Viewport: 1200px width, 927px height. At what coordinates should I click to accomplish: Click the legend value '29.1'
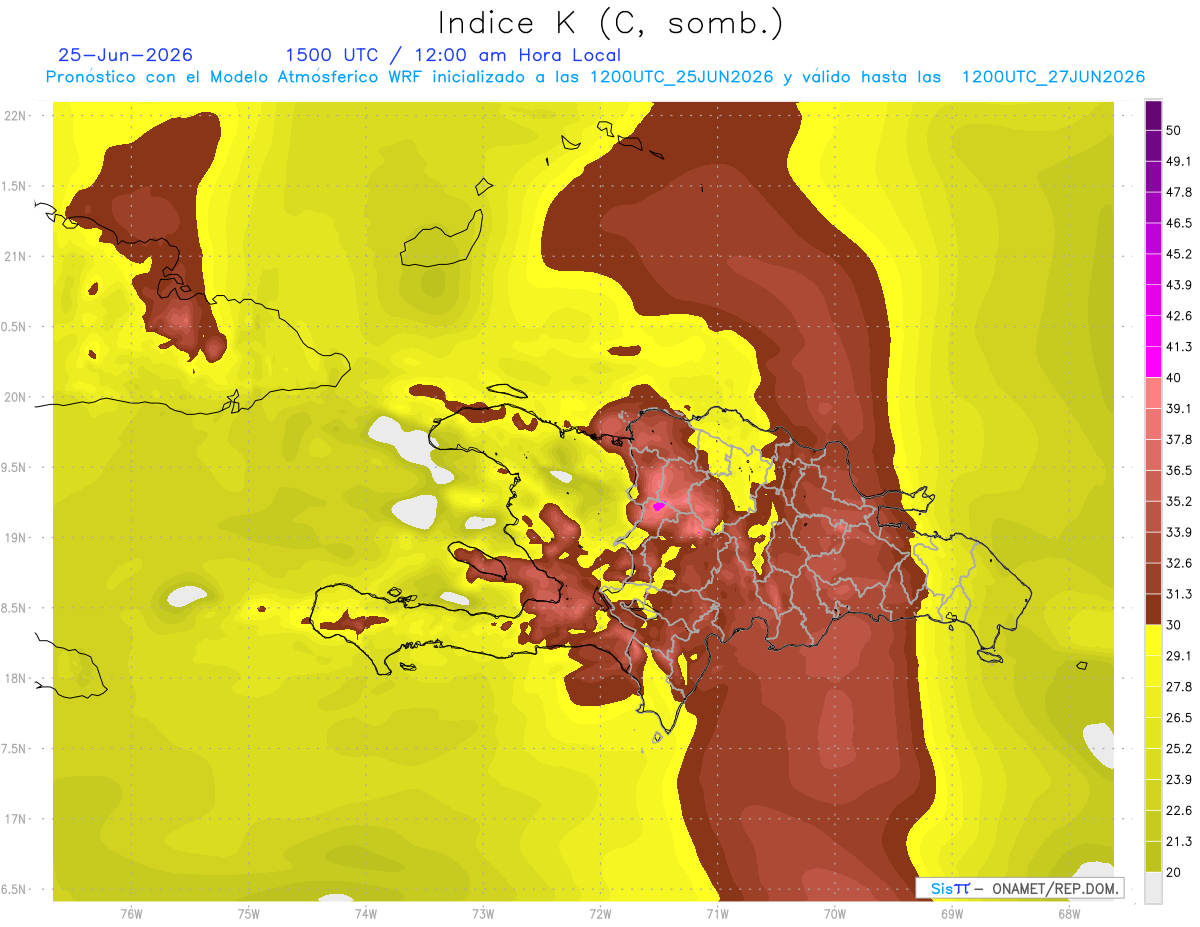coord(1178,656)
